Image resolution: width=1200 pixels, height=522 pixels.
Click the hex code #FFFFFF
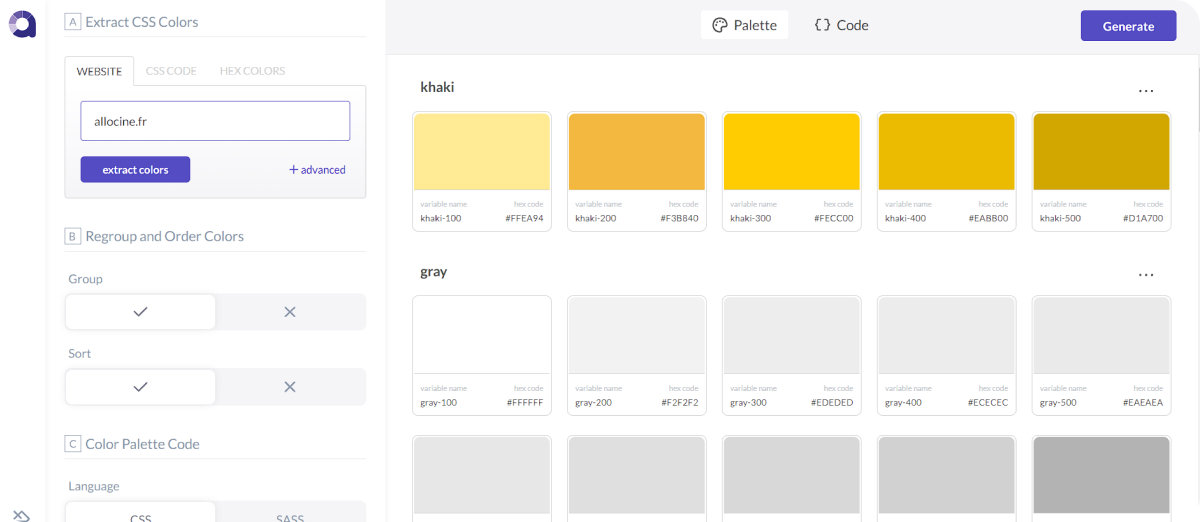point(525,403)
